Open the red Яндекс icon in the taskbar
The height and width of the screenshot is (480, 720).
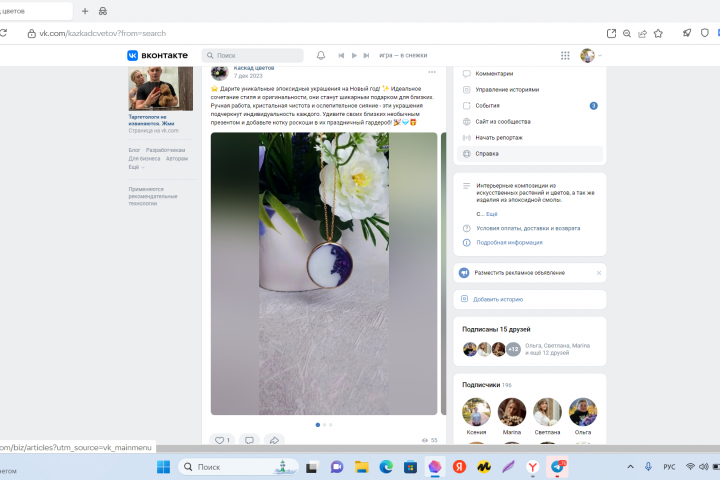click(x=459, y=467)
